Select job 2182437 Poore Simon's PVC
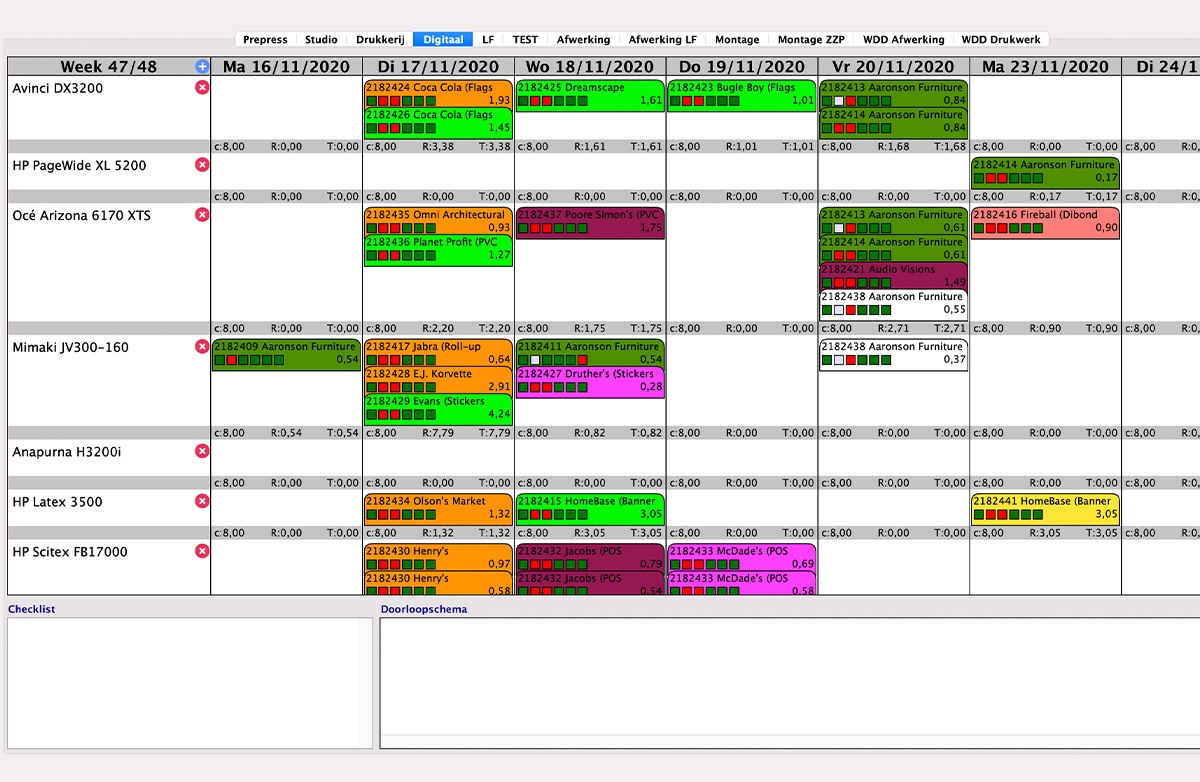This screenshot has height=782, width=1200. [590, 222]
